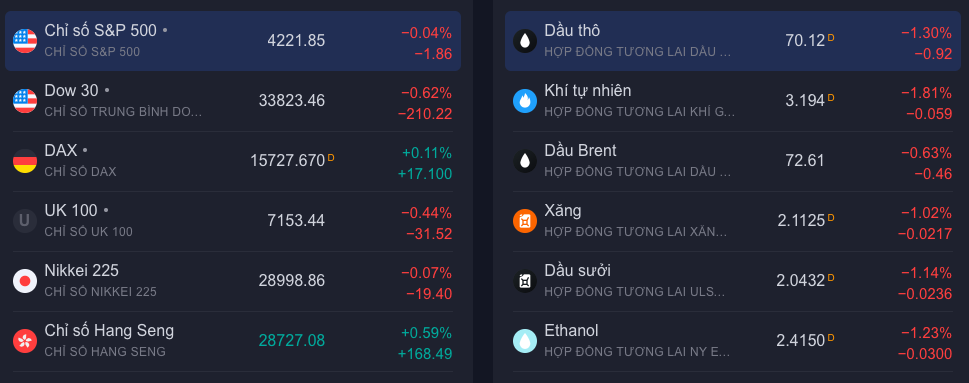Viewport: 969px width, 383px height.
Task: Open the Dầu Brent futures link
Action: (580, 150)
